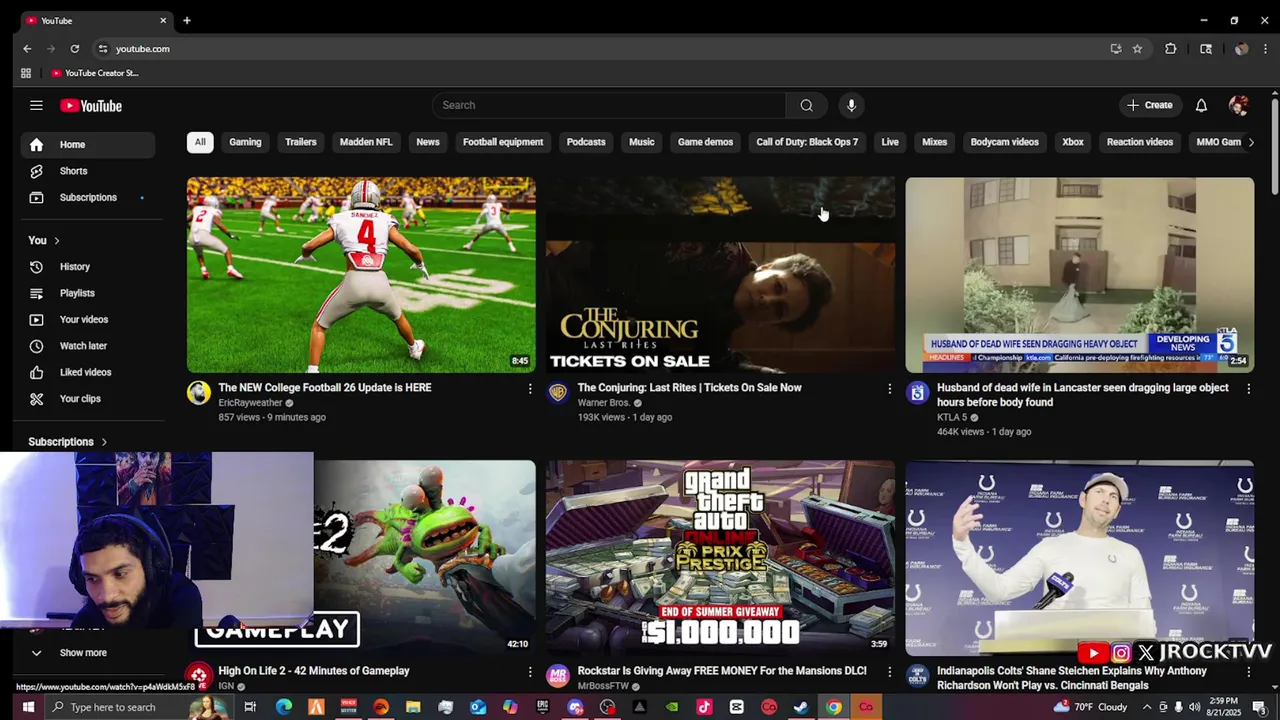Select the News filter chip
This screenshot has width=1280, height=720.
(428, 142)
